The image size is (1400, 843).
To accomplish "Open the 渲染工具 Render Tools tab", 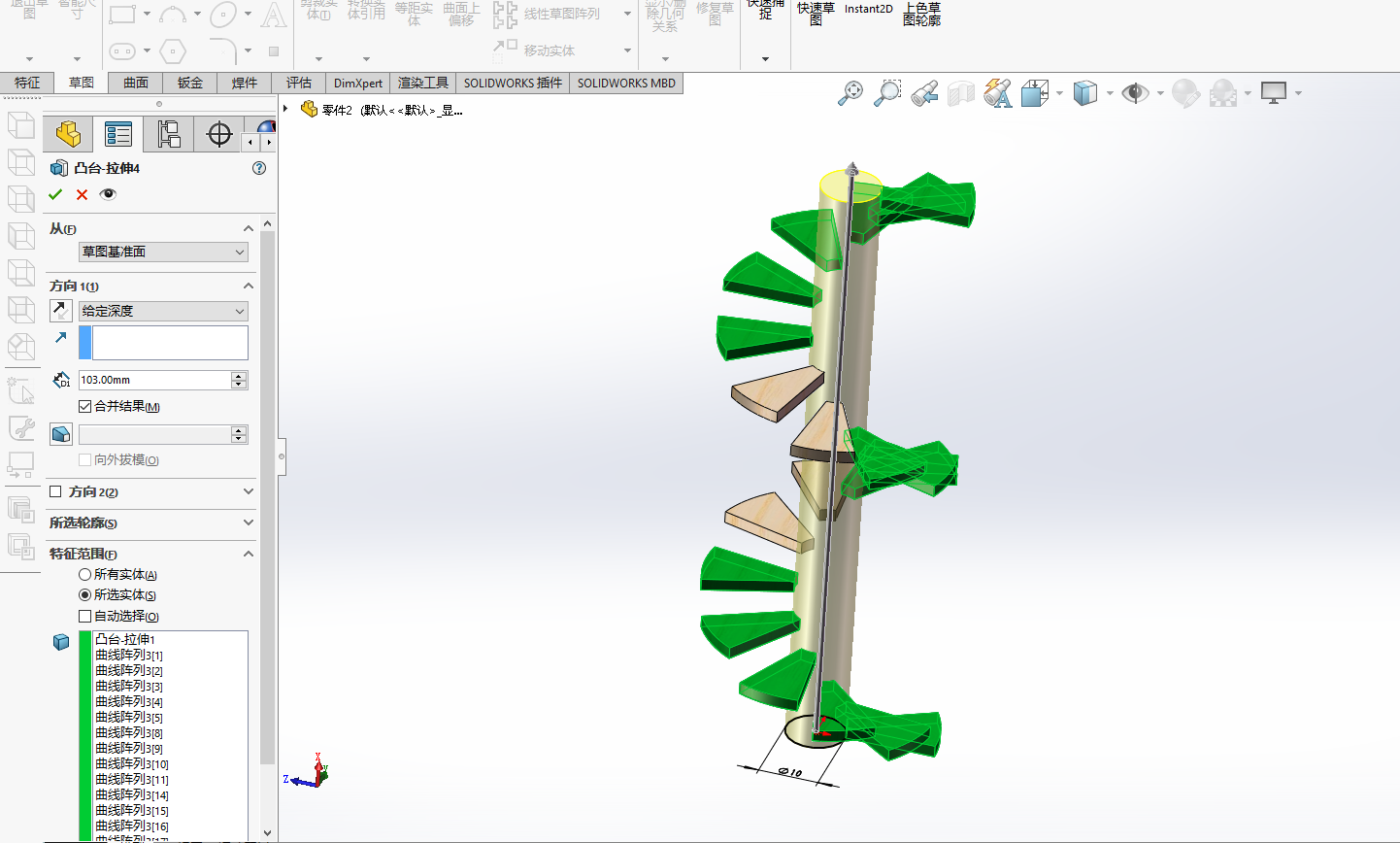I will point(423,84).
